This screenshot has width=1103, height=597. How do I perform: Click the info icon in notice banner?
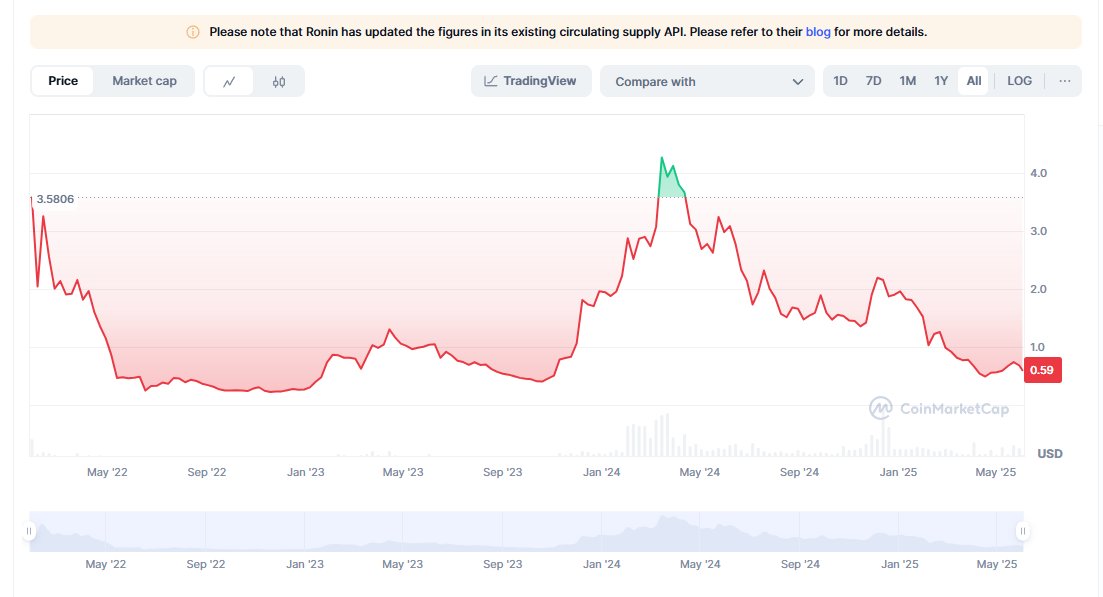pyautogui.click(x=193, y=32)
